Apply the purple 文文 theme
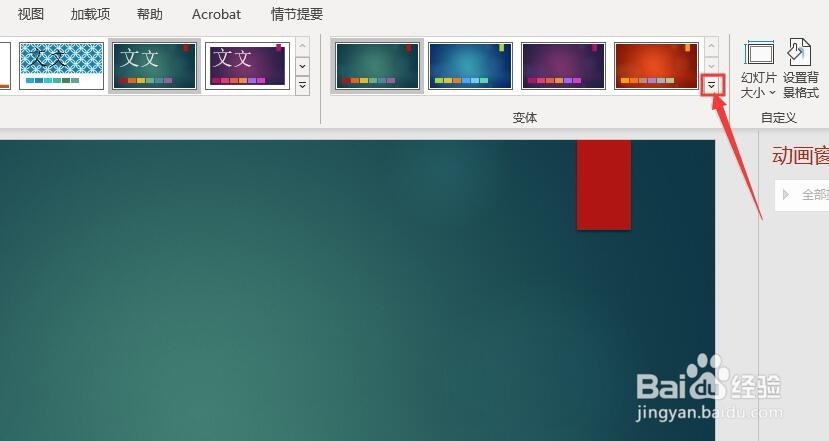This screenshot has width=829, height=441. 247,66
